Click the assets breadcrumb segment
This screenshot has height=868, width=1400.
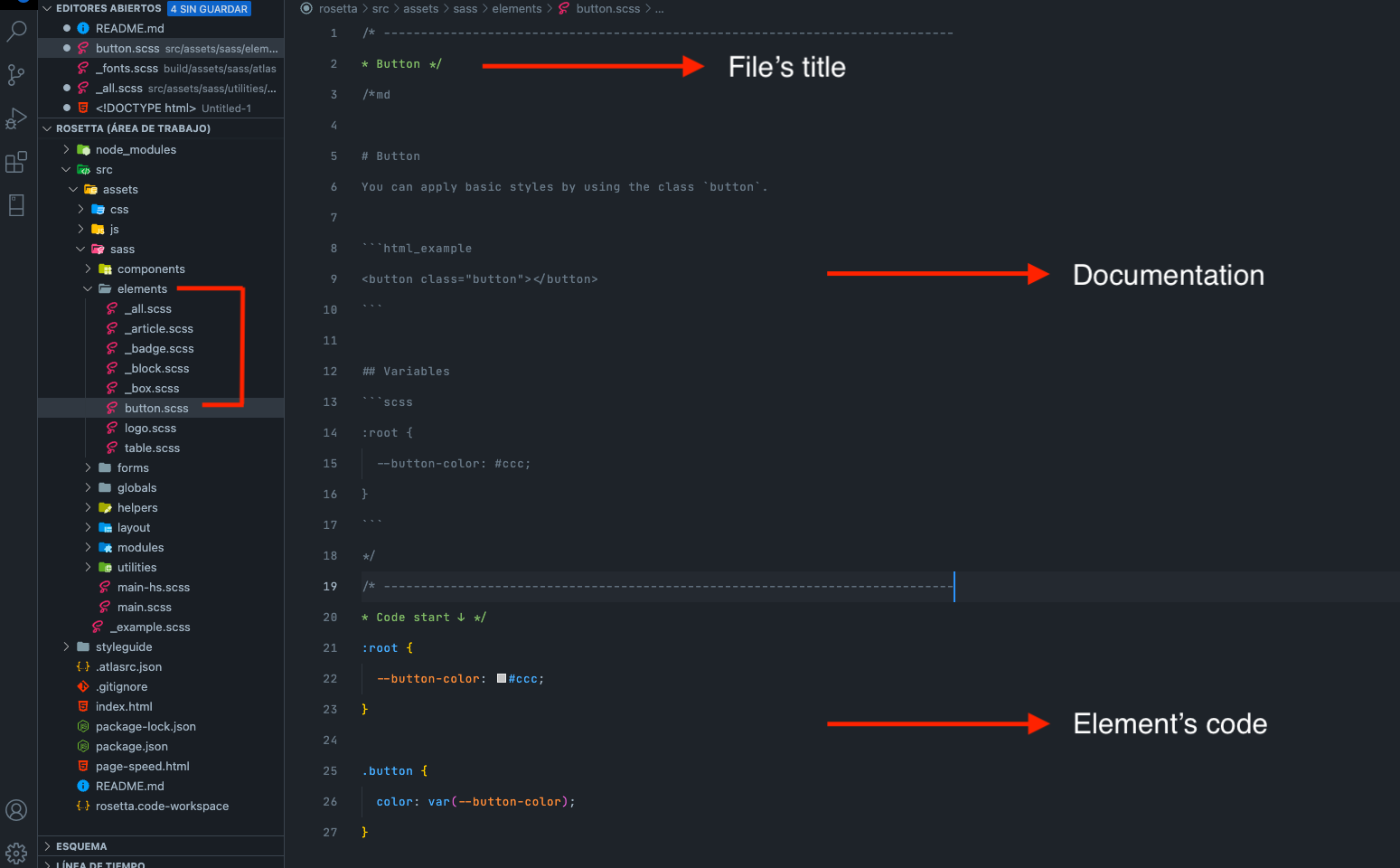(x=420, y=9)
